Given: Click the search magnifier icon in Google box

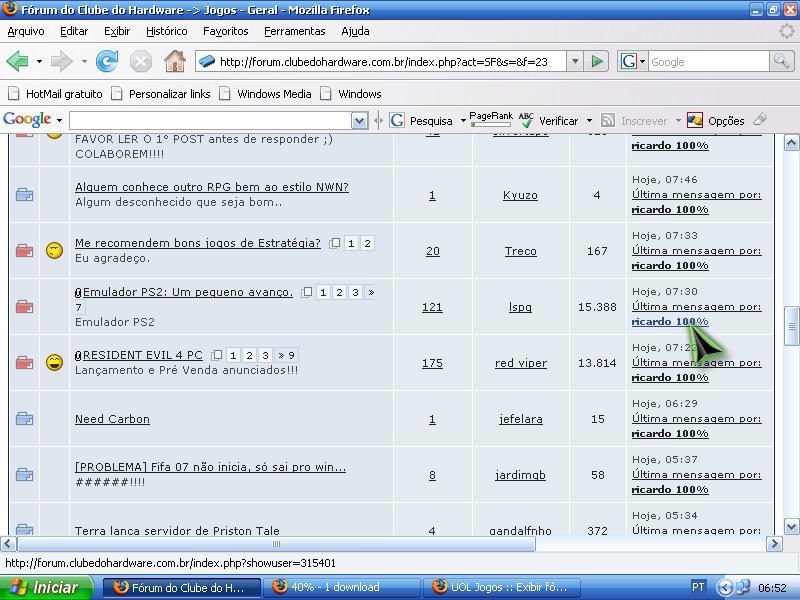Looking at the screenshot, I should [781, 62].
